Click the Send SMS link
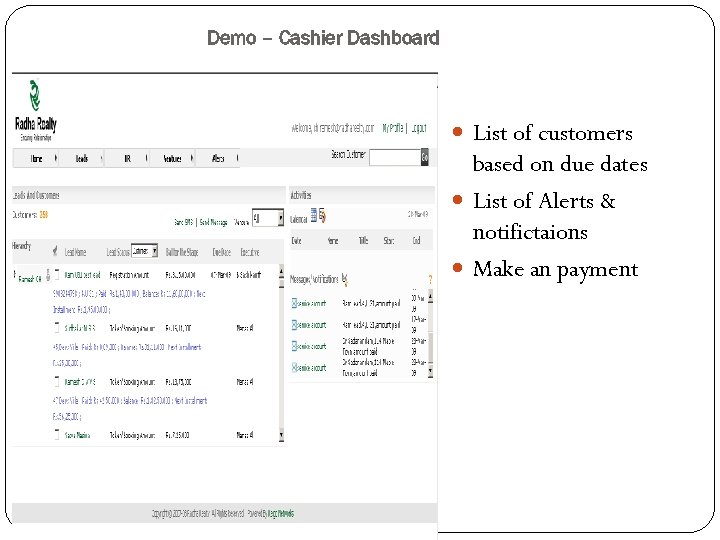Screen dimensions: 720x540 coord(184,222)
